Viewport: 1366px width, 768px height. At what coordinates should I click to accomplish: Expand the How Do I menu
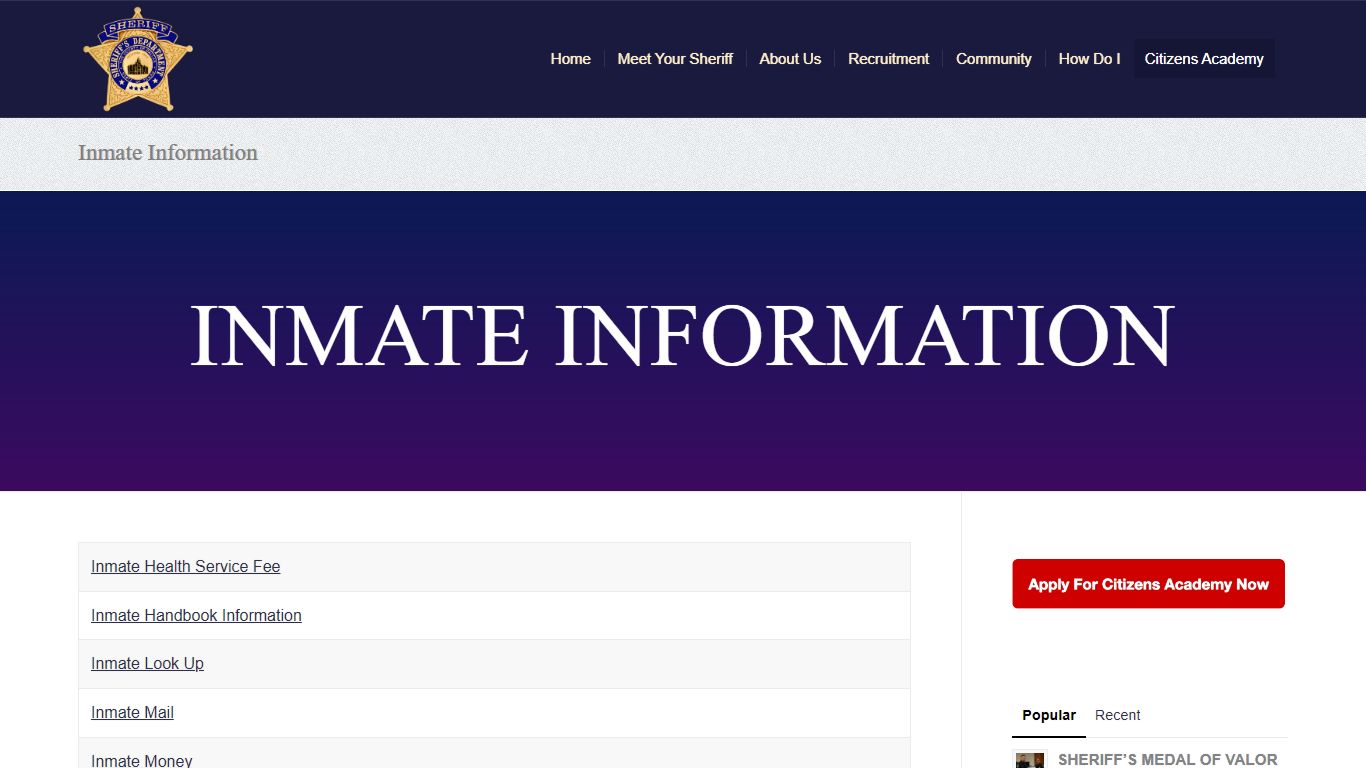tap(1089, 59)
